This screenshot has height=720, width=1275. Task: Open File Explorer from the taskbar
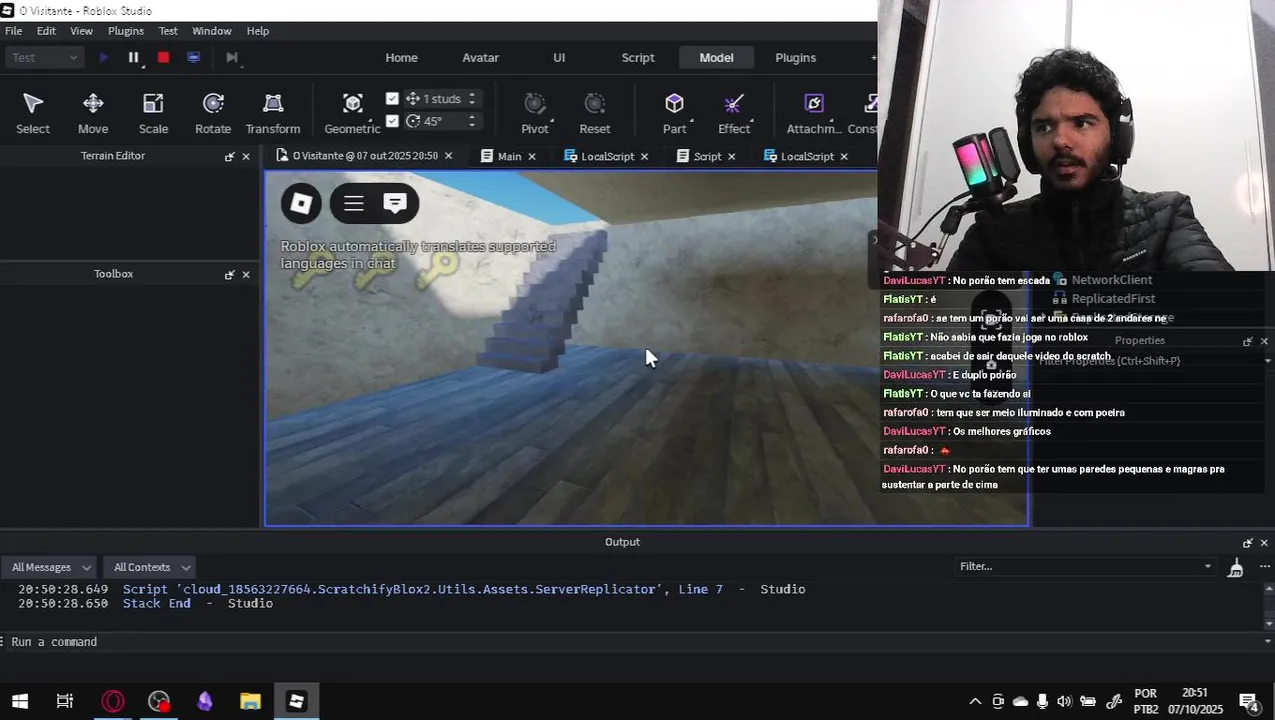tap(251, 701)
